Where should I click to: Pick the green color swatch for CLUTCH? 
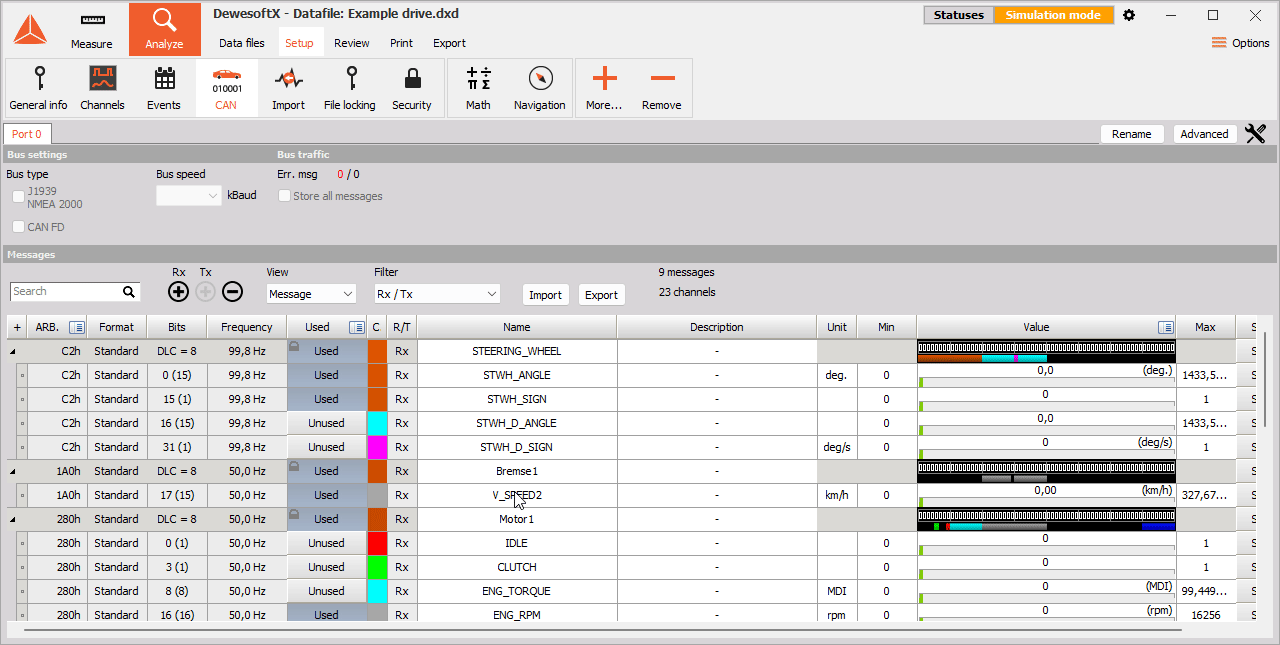(x=377, y=567)
